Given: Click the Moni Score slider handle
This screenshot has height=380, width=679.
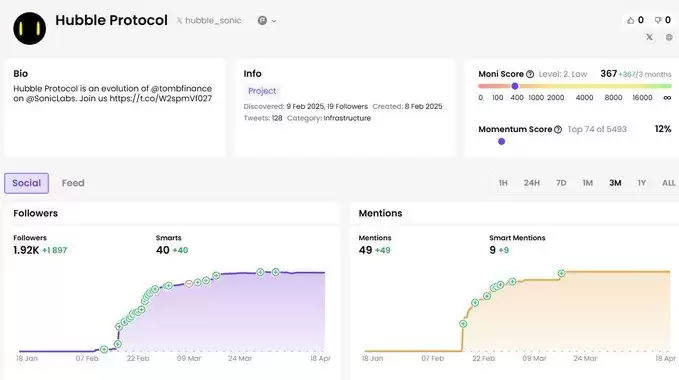Looking at the screenshot, I should pyautogui.click(x=514, y=86).
